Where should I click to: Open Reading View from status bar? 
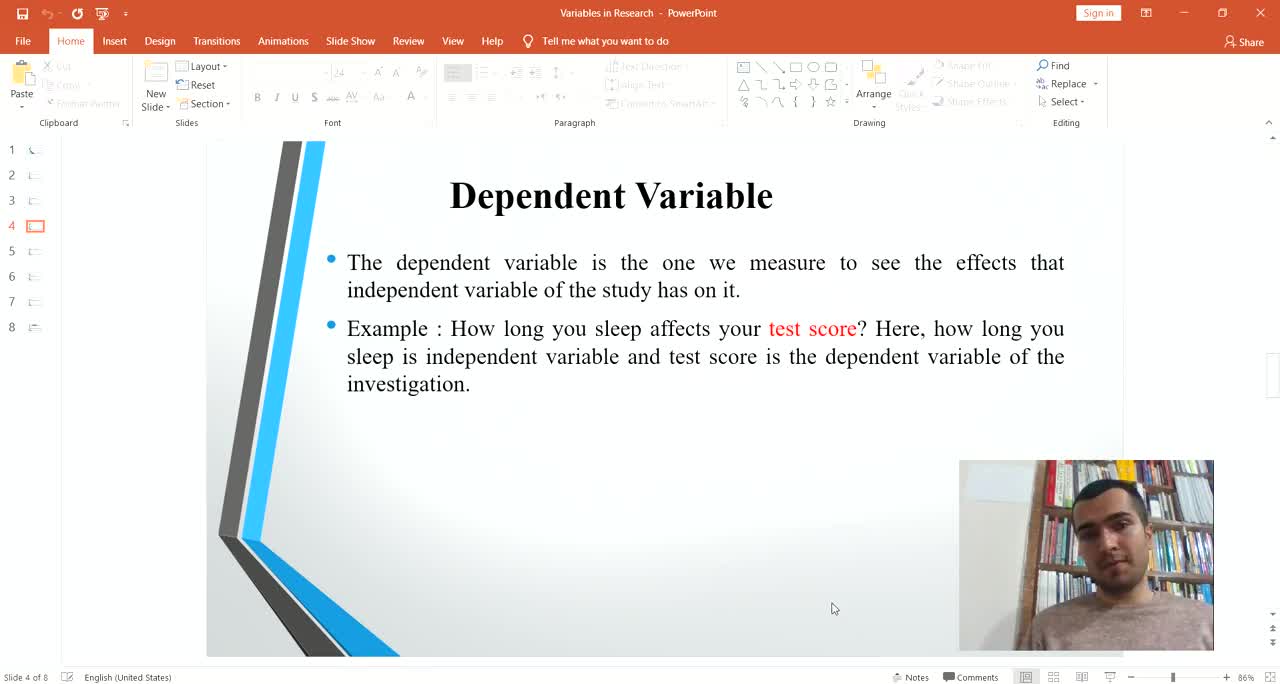tap(1081, 677)
